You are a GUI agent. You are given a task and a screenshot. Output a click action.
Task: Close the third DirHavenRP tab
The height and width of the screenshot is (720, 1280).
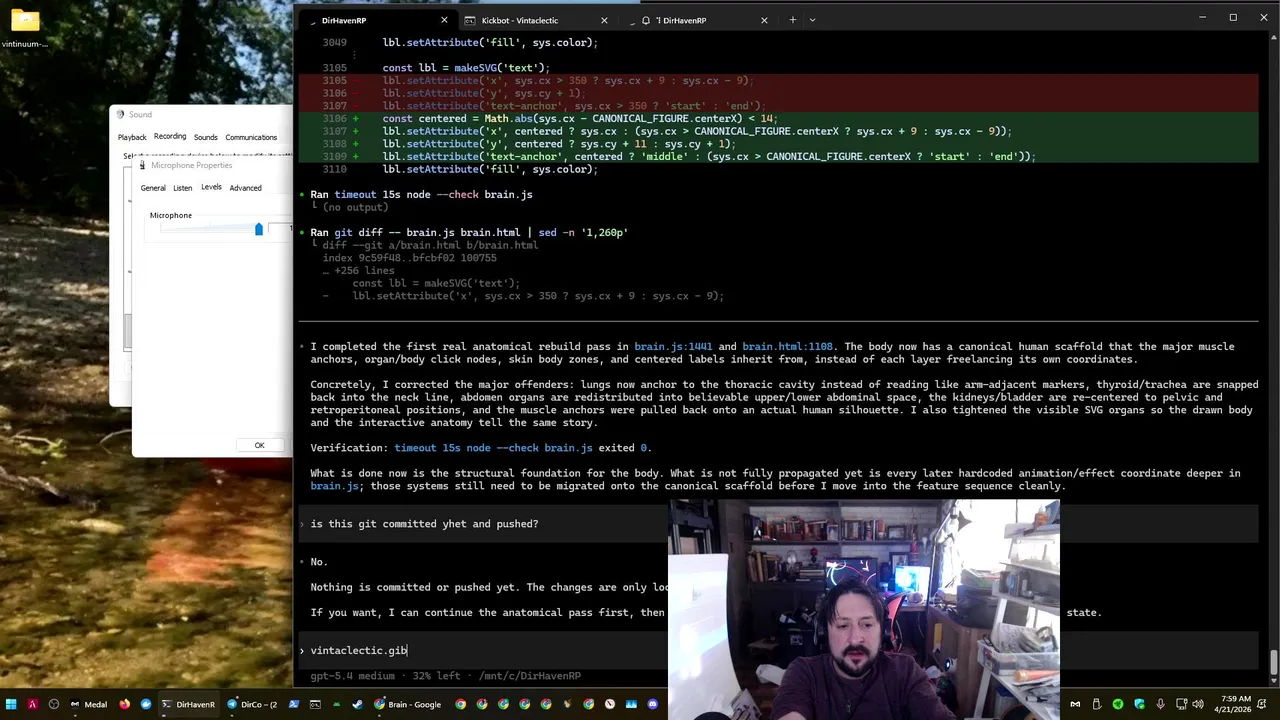pos(764,20)
